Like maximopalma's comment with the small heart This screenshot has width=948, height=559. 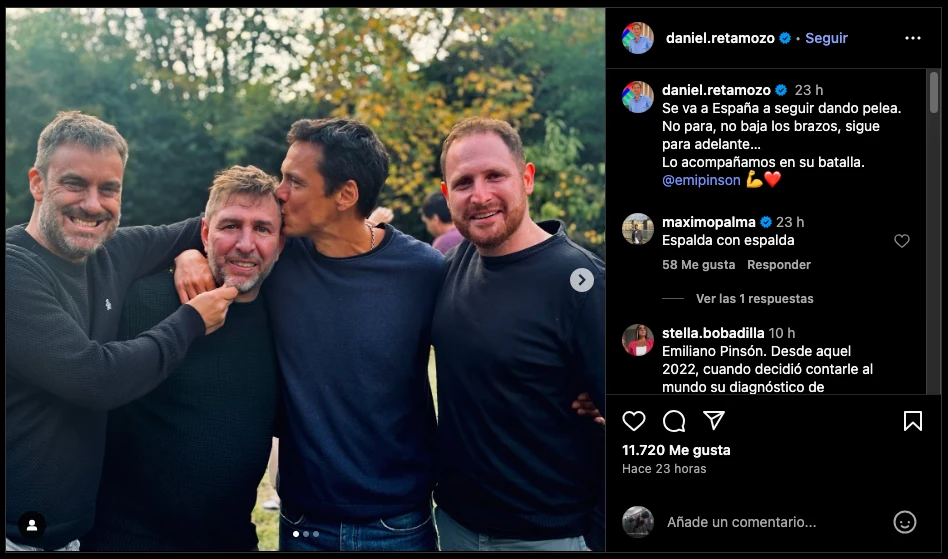[902, 241]
